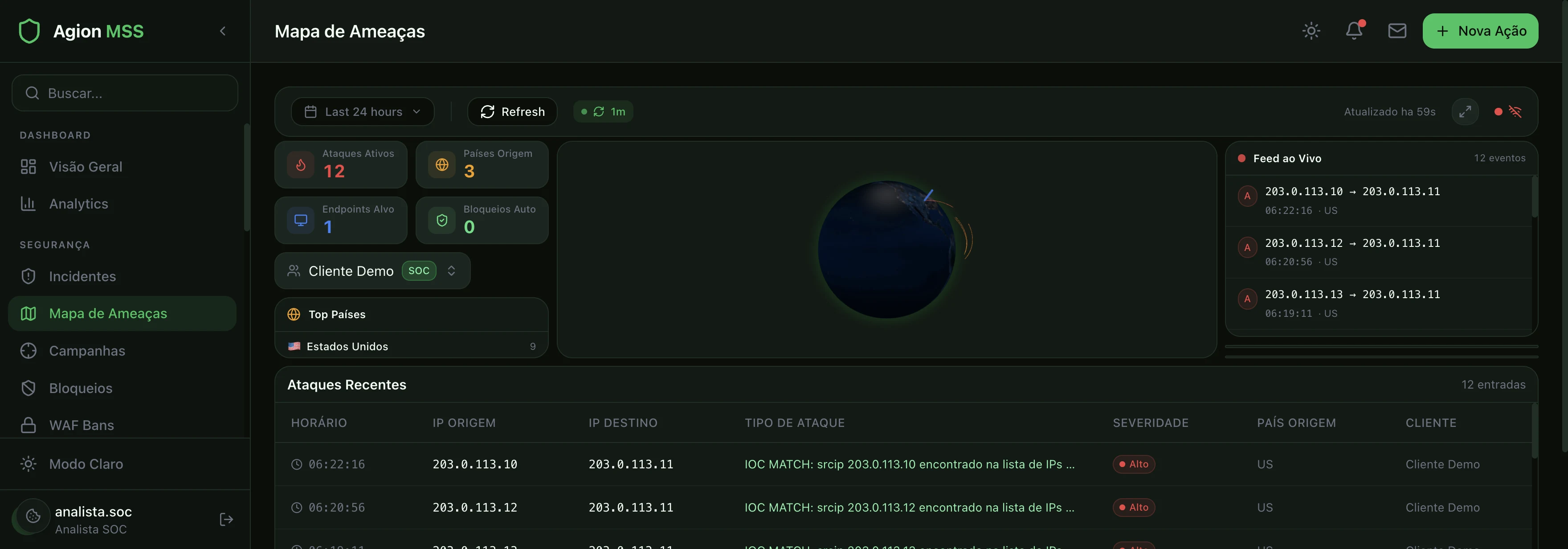Collapse the sidebar with the chevron

point(223,31)
